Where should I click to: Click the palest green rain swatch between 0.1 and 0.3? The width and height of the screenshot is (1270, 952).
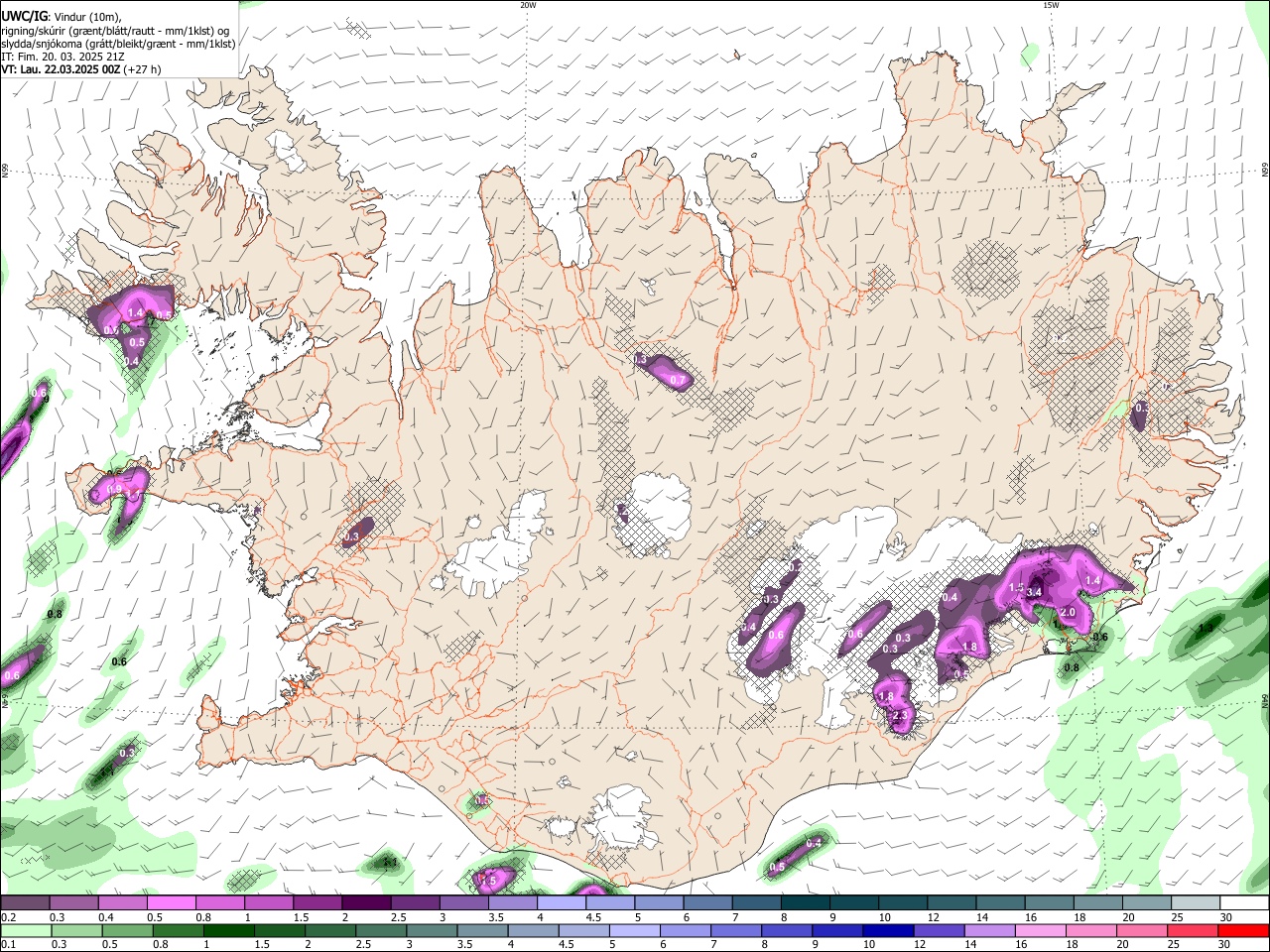point(25,930)
